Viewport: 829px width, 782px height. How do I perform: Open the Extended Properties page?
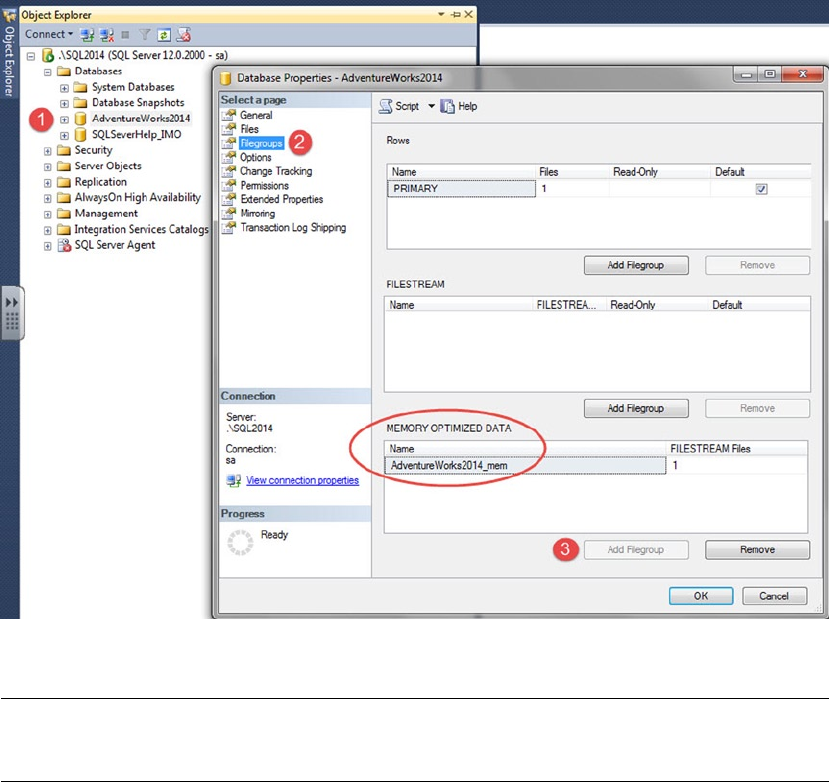point(281,199)
